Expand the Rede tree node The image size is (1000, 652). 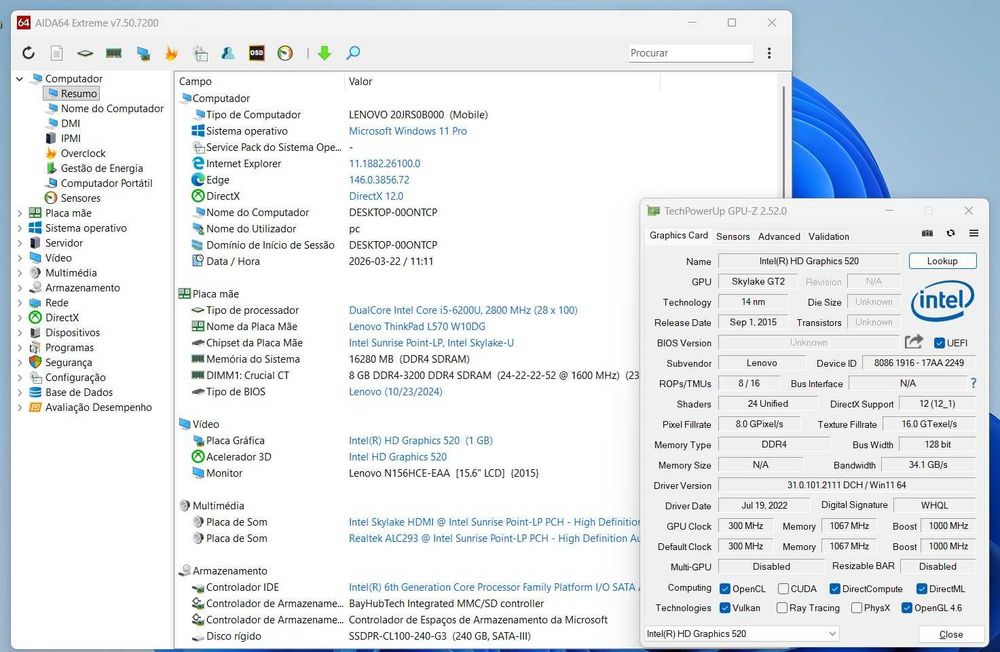tap(20, 302)
